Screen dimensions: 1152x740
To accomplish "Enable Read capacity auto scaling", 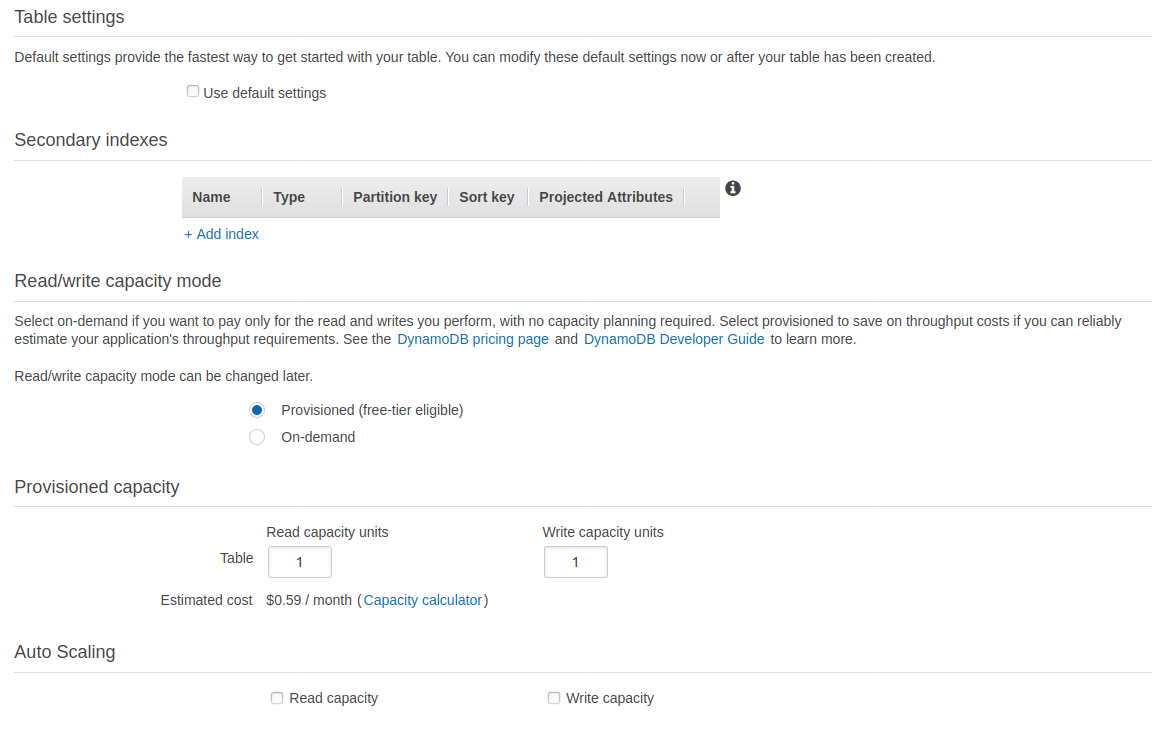I will point(277,698).
